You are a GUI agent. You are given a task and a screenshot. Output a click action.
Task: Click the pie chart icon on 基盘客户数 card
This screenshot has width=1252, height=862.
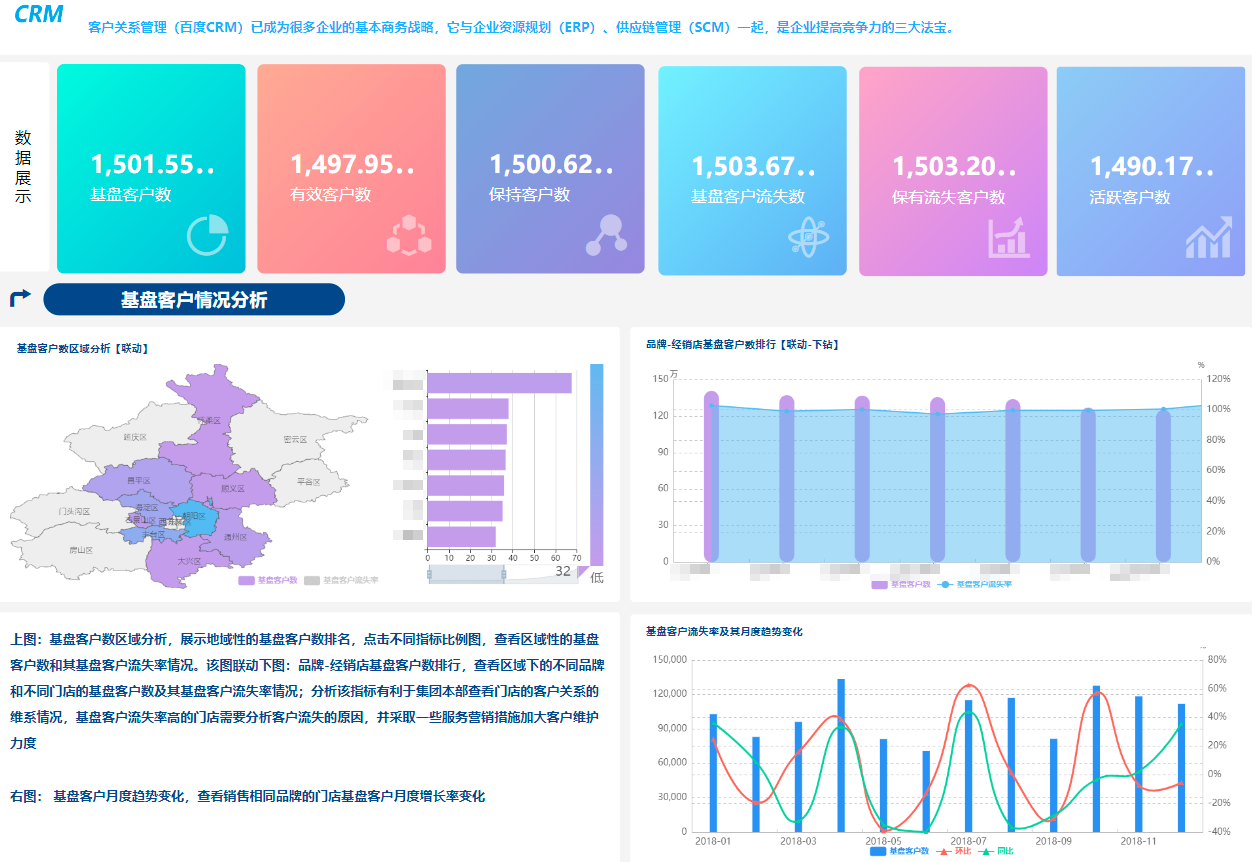coord(207,236)
